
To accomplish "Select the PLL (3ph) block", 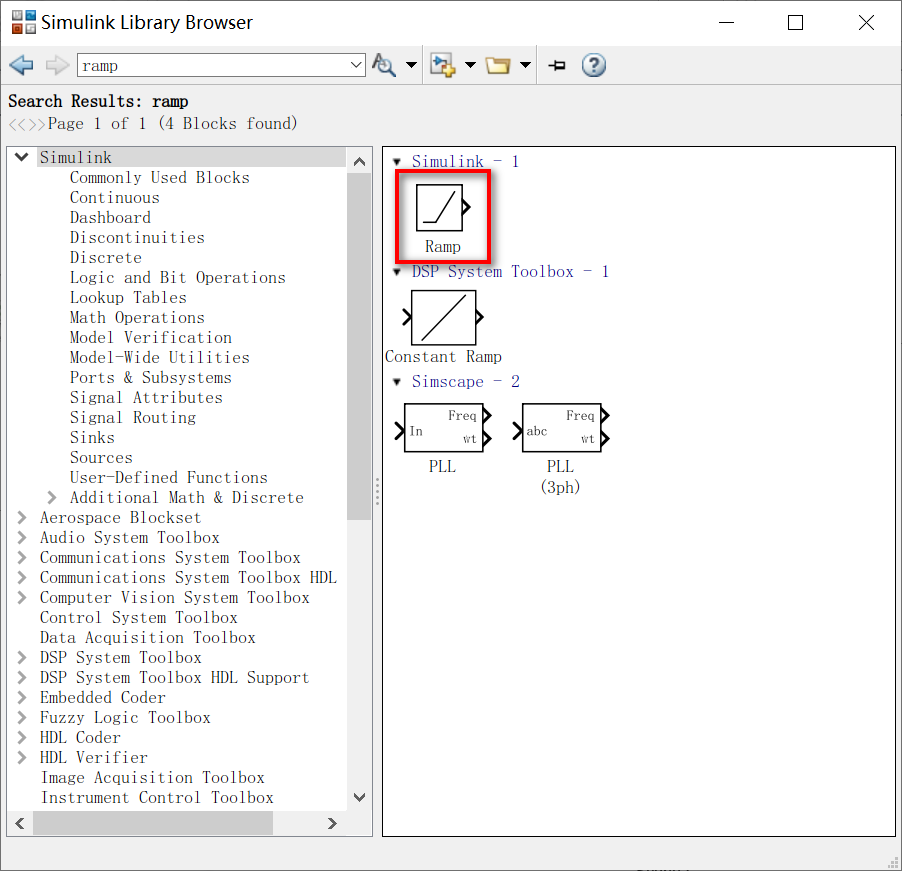I will point(561,427).
